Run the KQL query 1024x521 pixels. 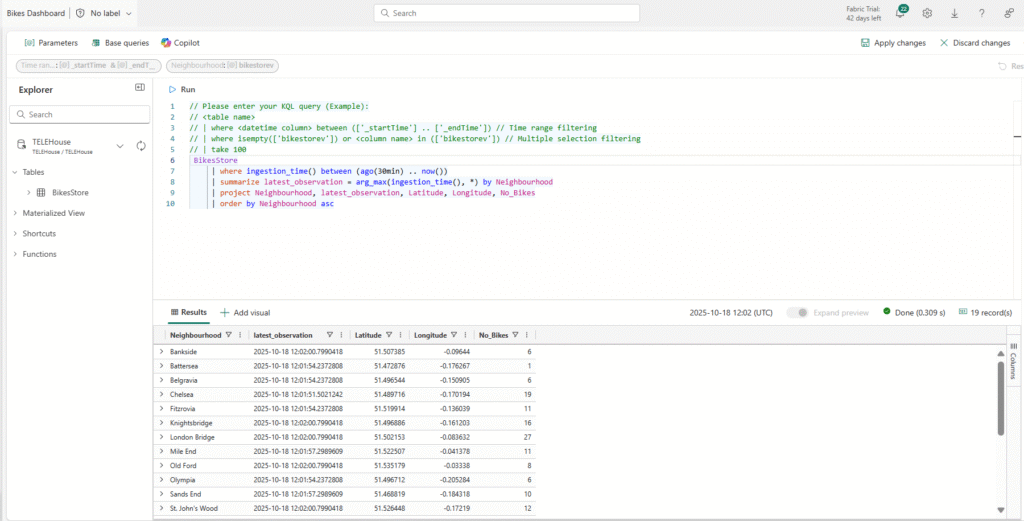[x=181, y=89]
